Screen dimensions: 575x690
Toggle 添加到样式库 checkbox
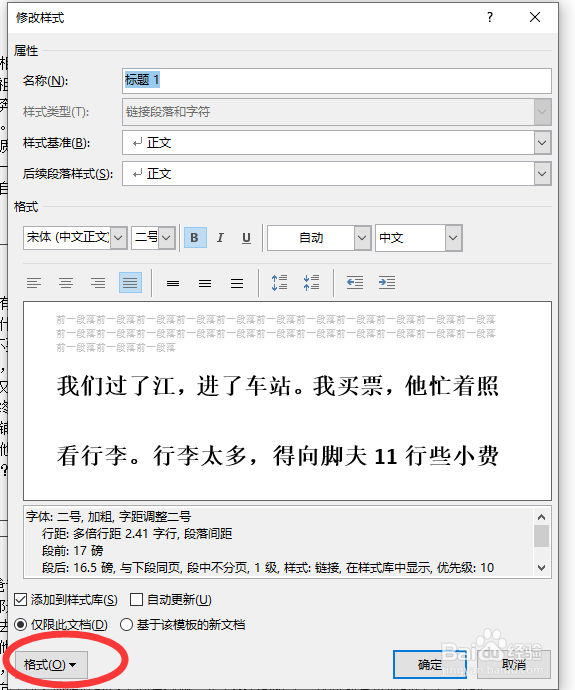tap(20, 600)
